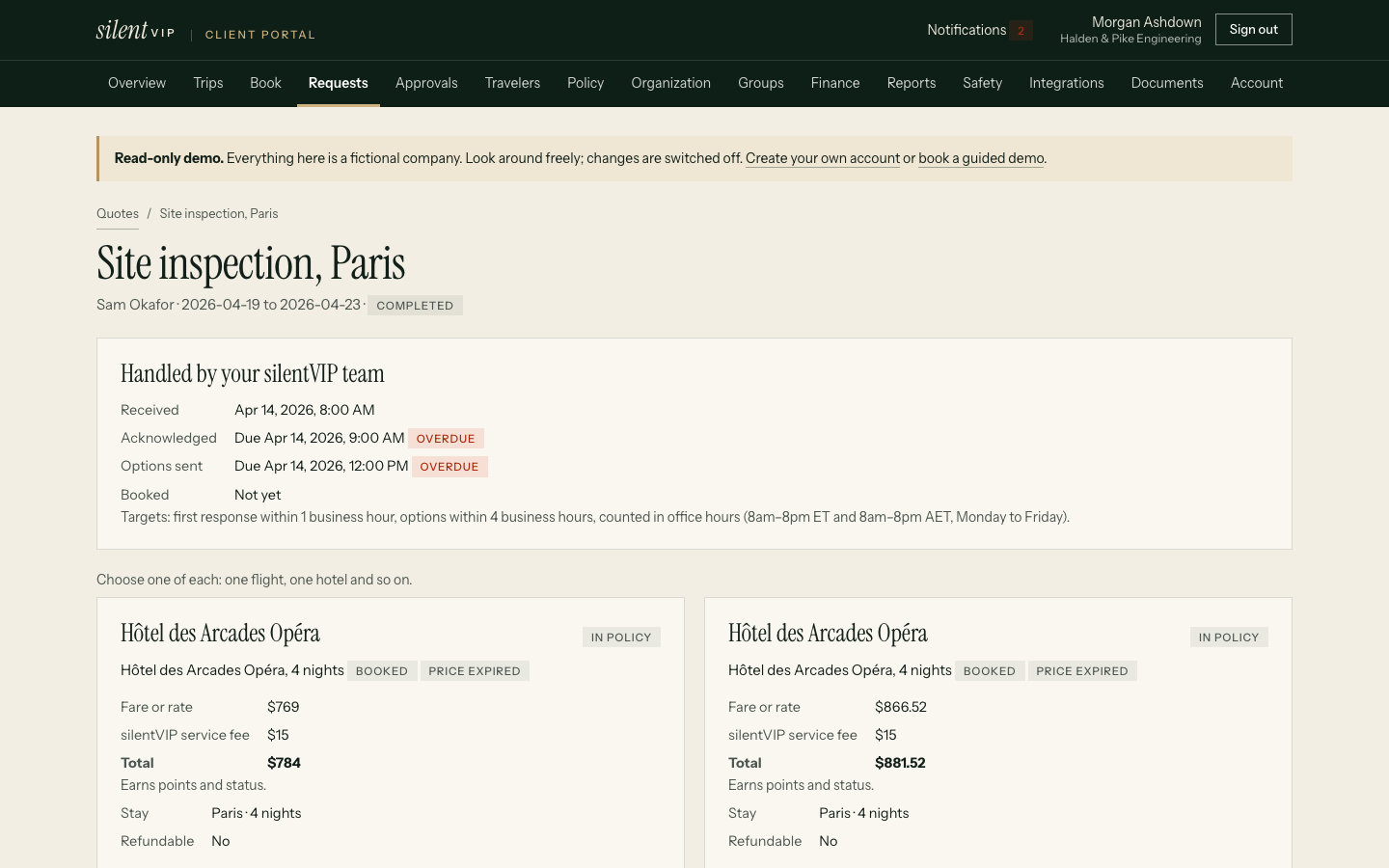Screen dimensions: 1389x868
Task: Open the Safety tab
Action: coord(982,83)
